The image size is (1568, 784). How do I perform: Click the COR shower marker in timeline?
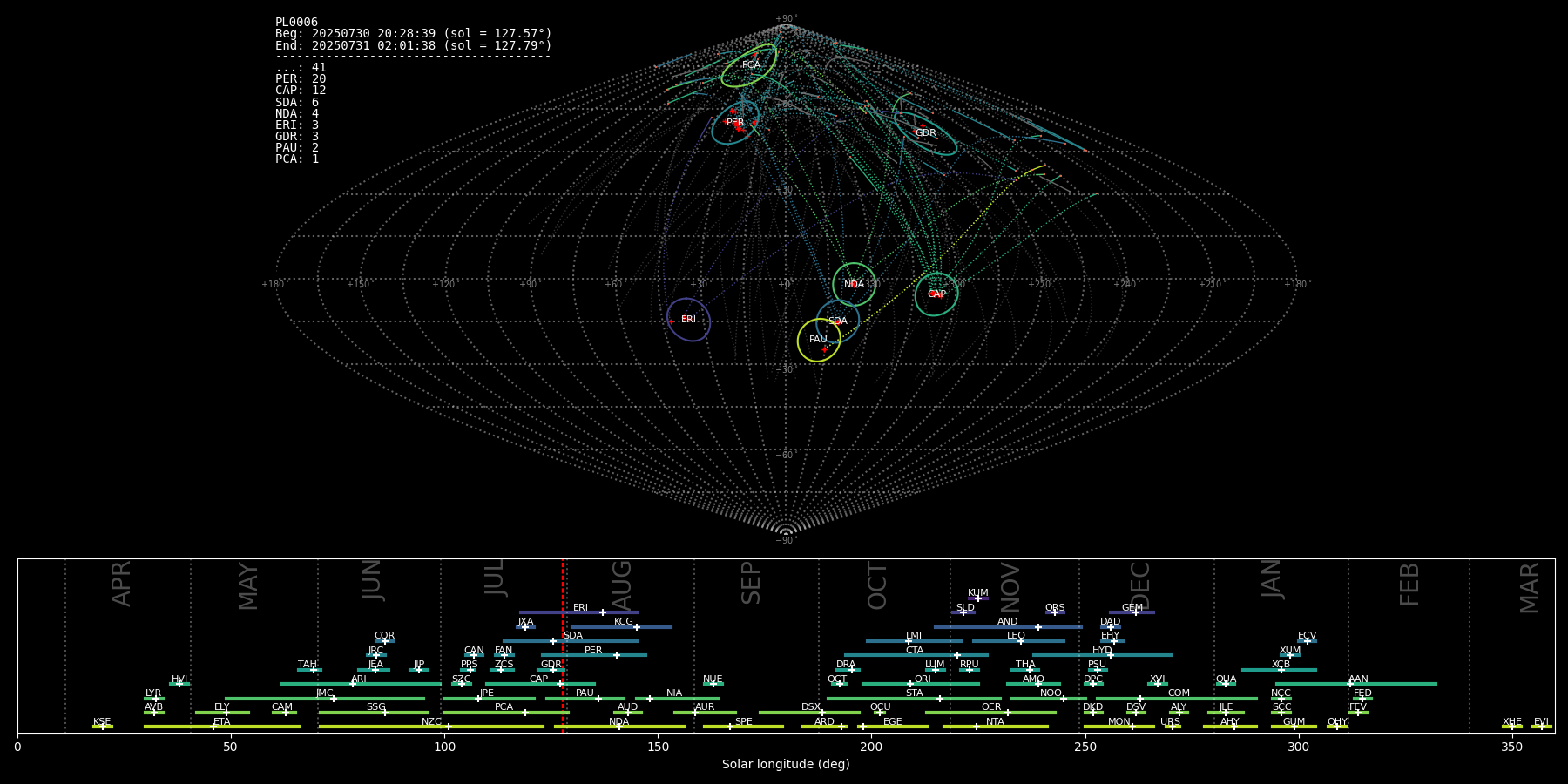[x=385, y=641]
